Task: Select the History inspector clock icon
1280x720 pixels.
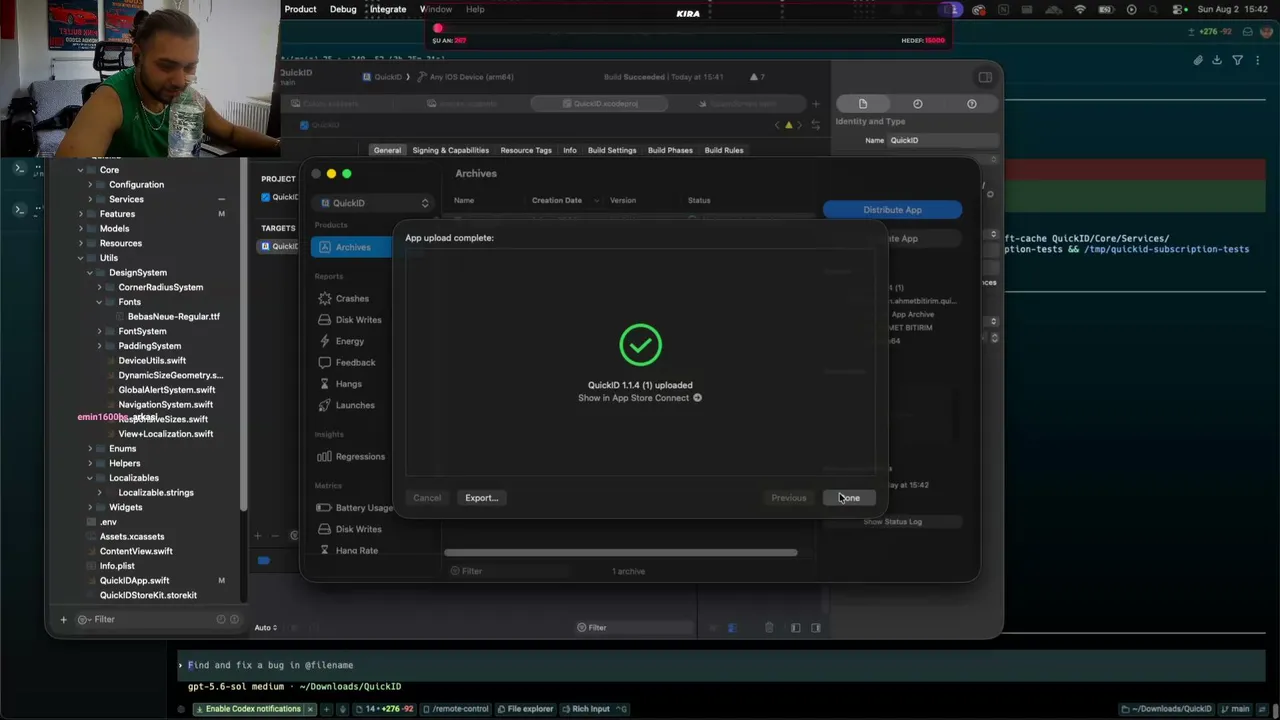Action: pos(917,104)
